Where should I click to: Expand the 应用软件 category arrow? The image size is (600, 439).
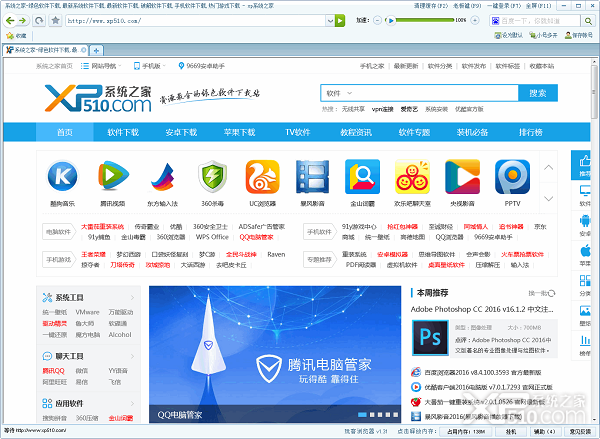132,403
